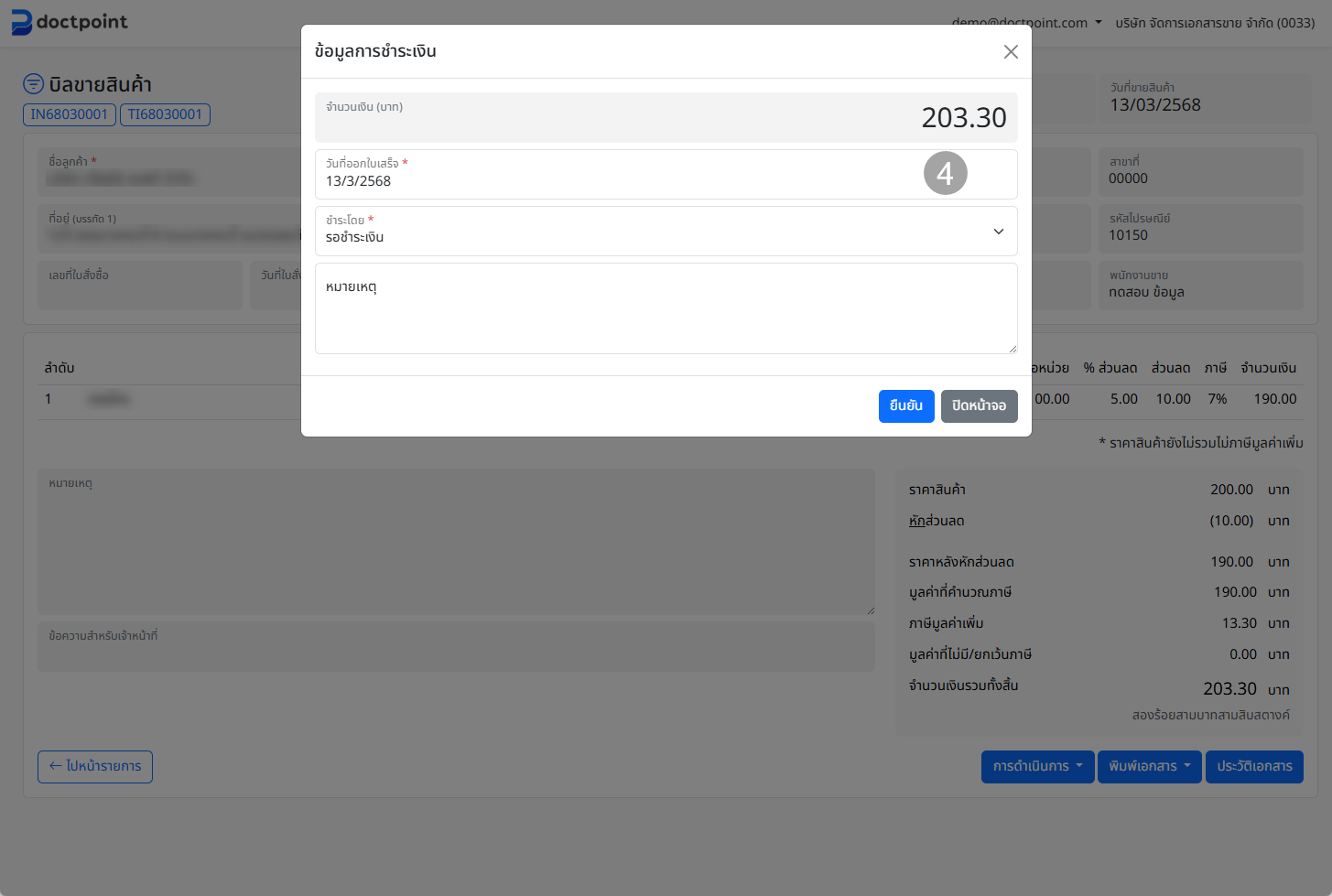Viewport: 1332px width, 896px height.
Task: Click the ยืนยัน confirm button
Action: pos(905,406)
